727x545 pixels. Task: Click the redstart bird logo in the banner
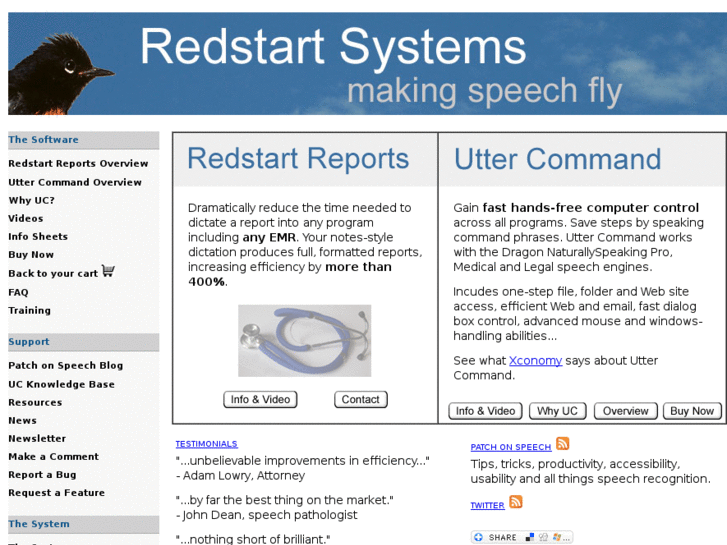tap(61, 73)
